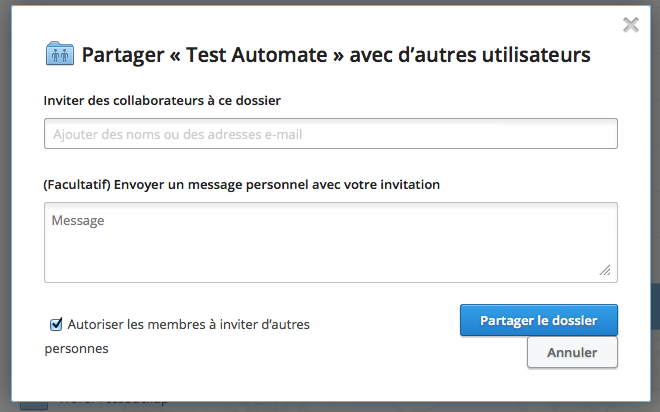Click the '(Facultatif) Envoyer un message personnel' label
Screen dimensions: 660x412
(242, 184)
